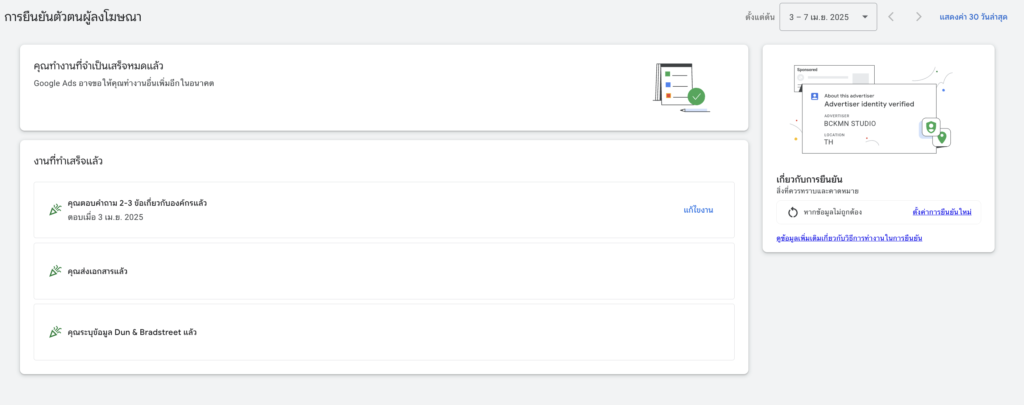Select the คุณส่งเอกสารแล้ว completed task row
Image resolution: width=1024 pixels, height=405 pixels.
point(384,271)
